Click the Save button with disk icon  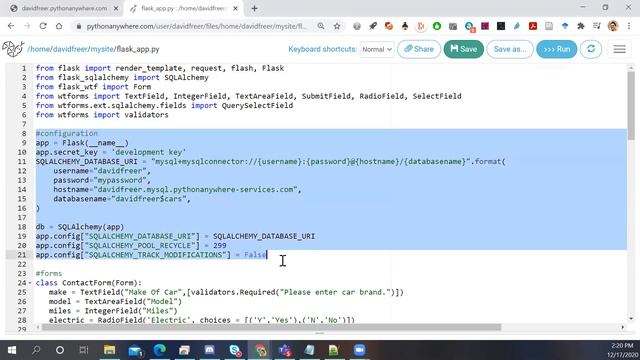click(463, 49)
